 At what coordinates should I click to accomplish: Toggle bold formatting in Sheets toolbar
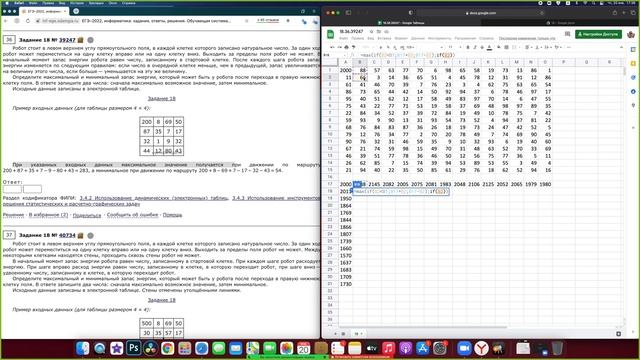468,47
